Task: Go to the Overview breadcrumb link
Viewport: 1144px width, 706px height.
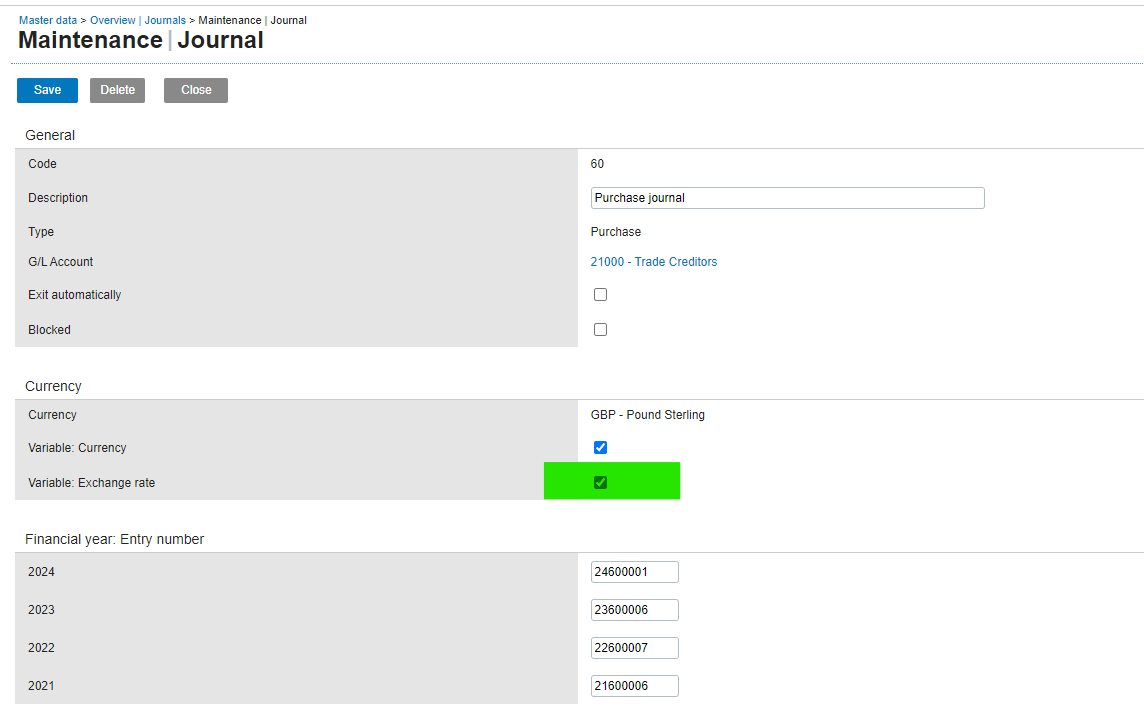Action: (112, 20)
